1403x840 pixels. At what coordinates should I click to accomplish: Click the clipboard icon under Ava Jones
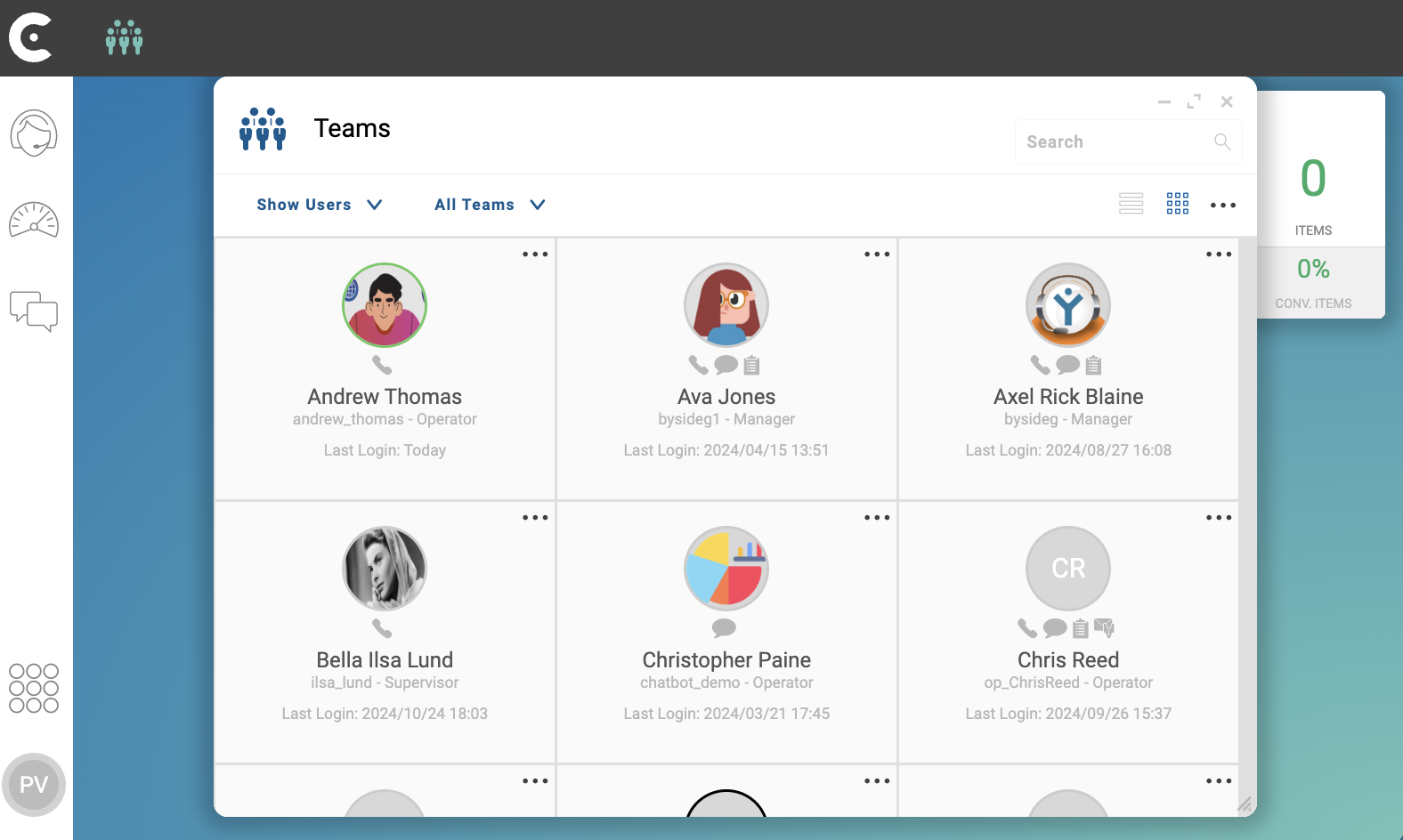752,365
